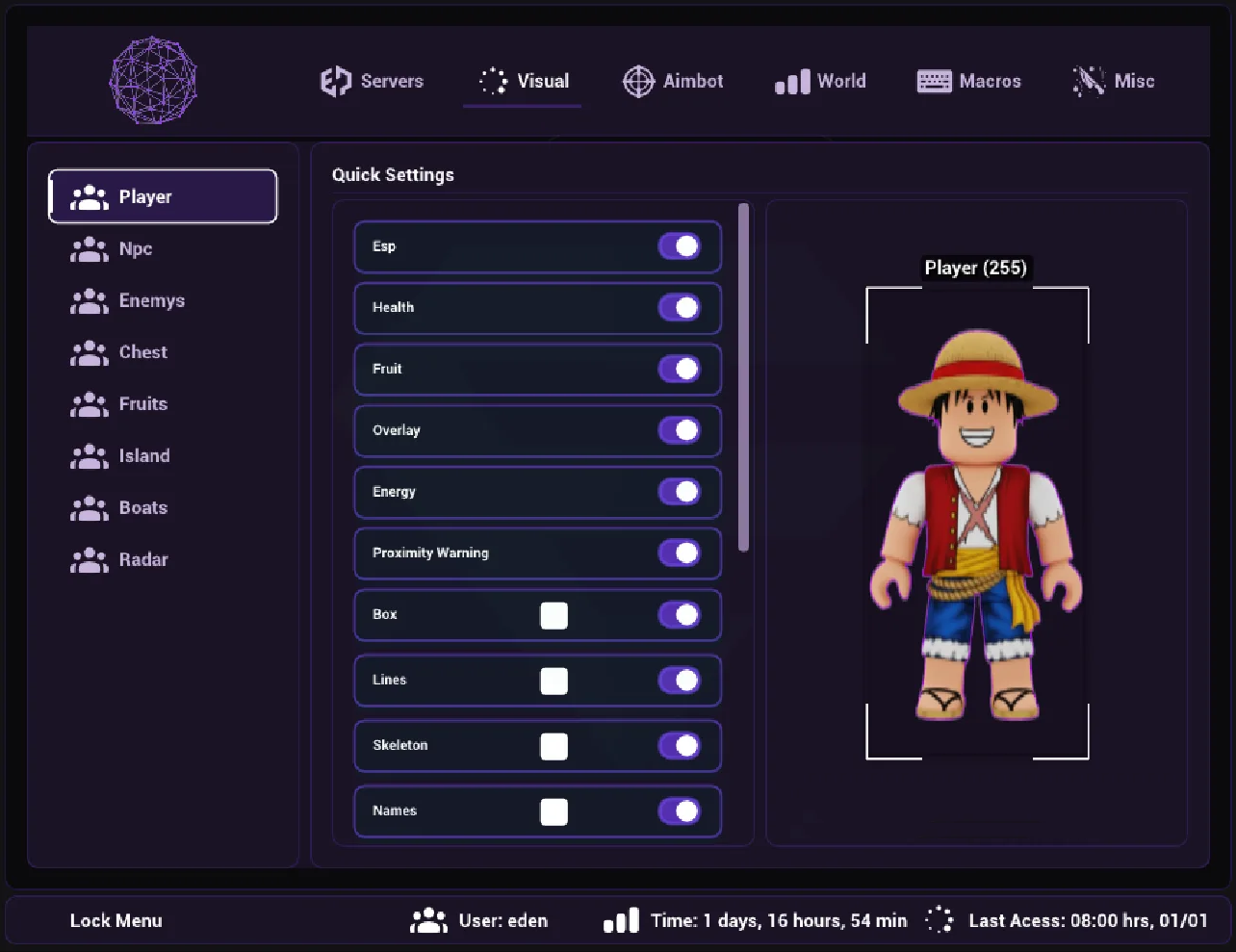
Task: Click the Island group icon
Action: click(x=90, y=456)
